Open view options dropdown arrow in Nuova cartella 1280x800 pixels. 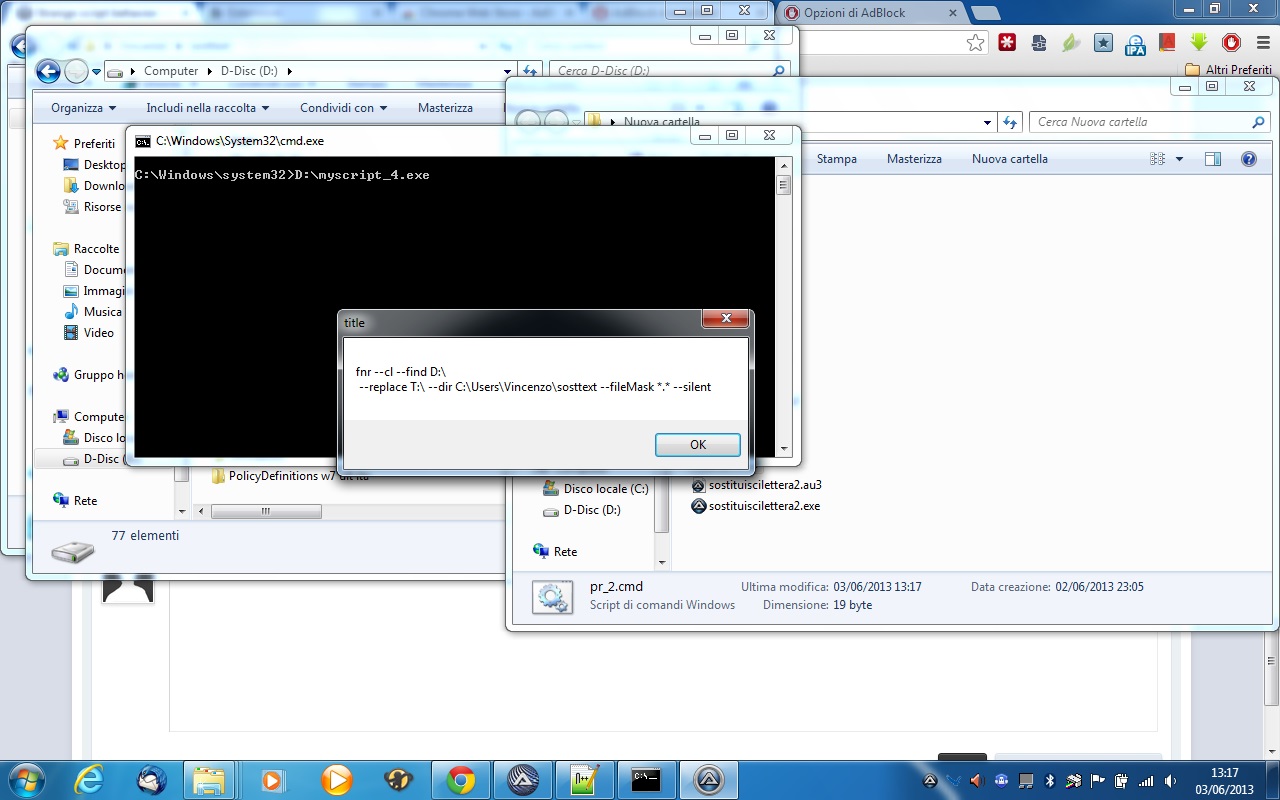[x=1179, y=159]
